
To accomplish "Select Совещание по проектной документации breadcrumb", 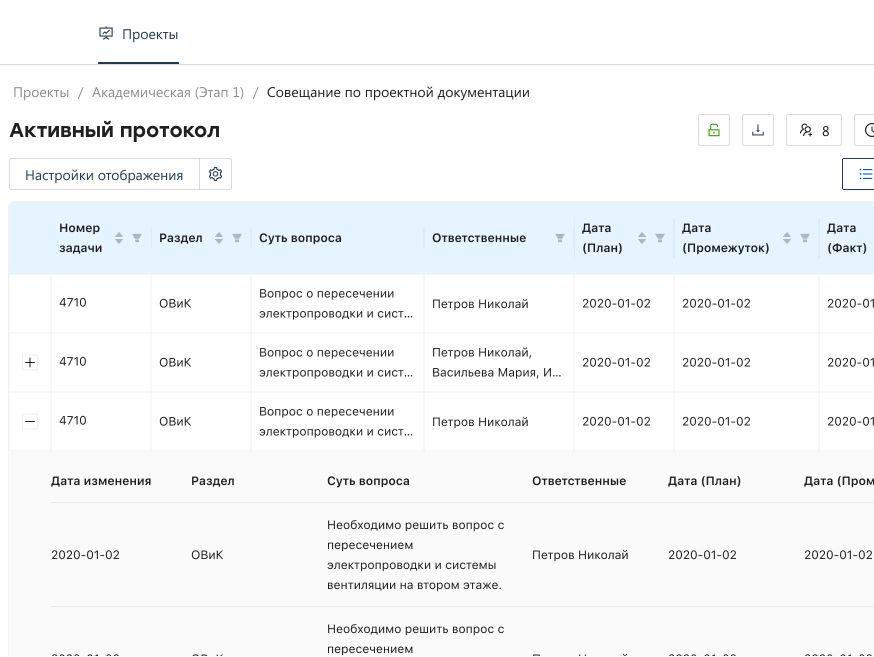I will tap(397, 92).
